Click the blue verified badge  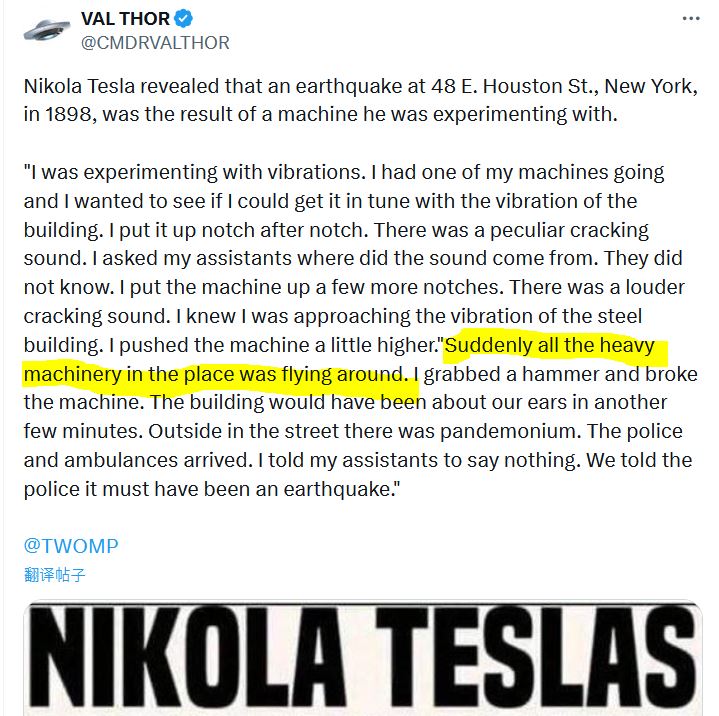tap(185, 20)
